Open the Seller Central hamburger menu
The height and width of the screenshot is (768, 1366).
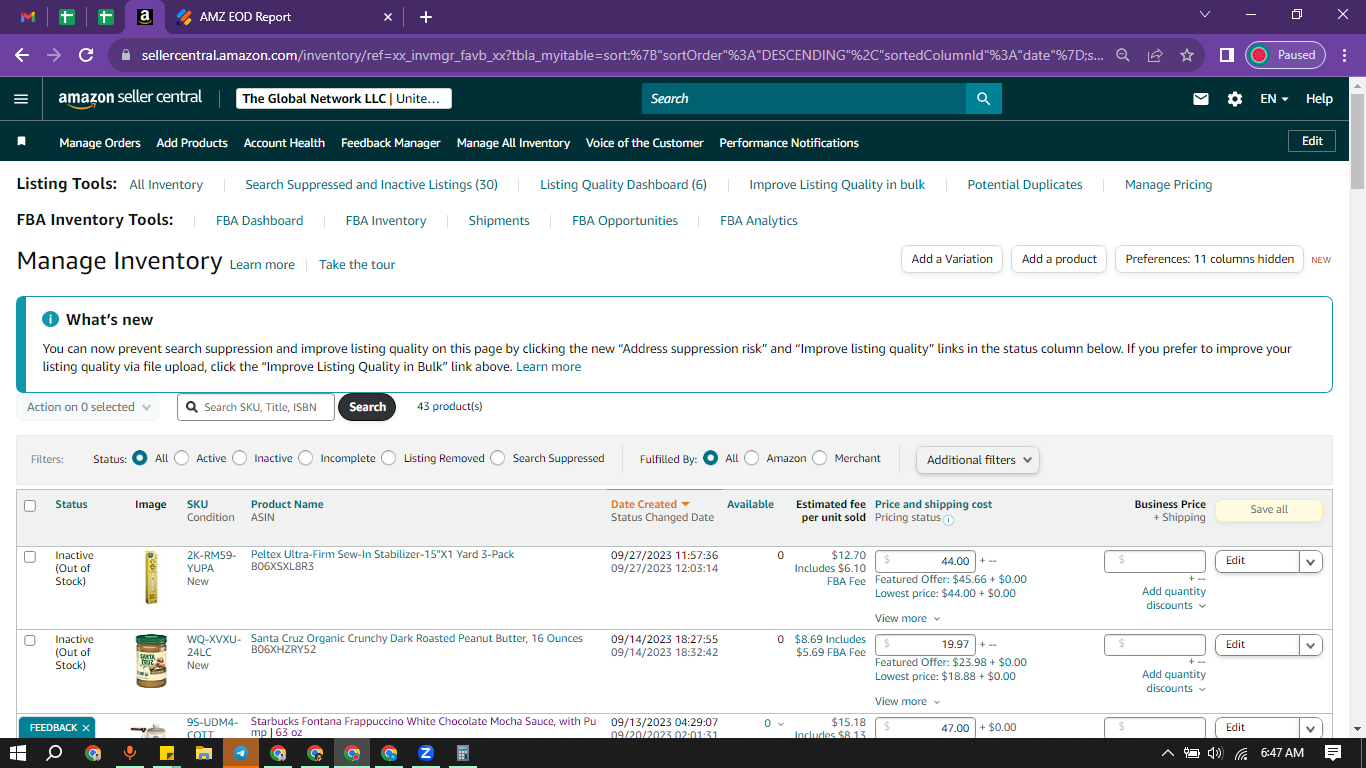[x=21, y=99]
